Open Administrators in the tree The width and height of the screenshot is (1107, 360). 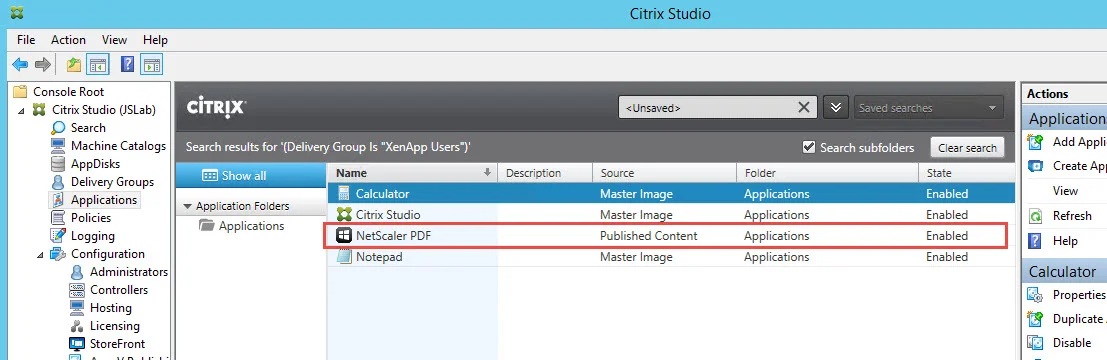click(128, 272)
